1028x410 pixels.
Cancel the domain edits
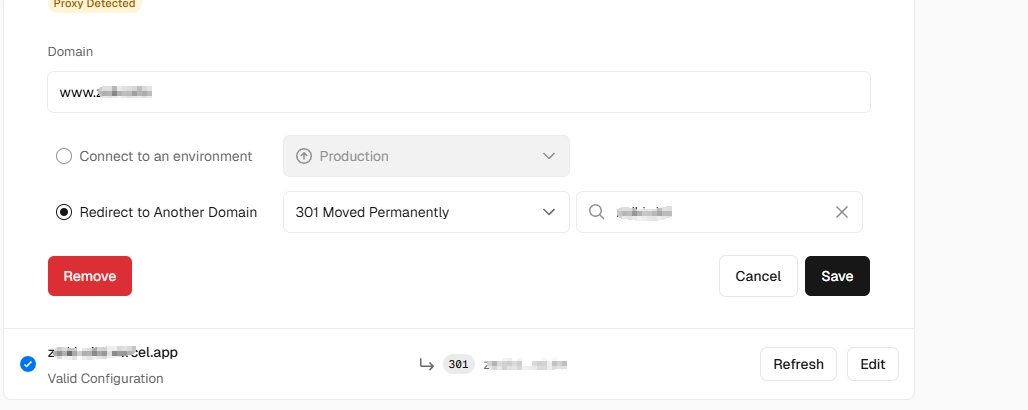pos(758,276)
